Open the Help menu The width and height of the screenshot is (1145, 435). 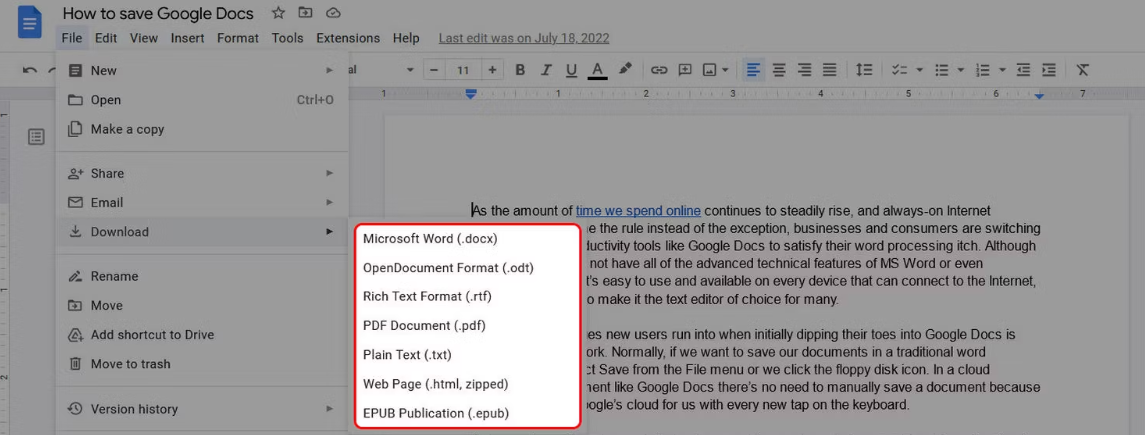[406, 38]
